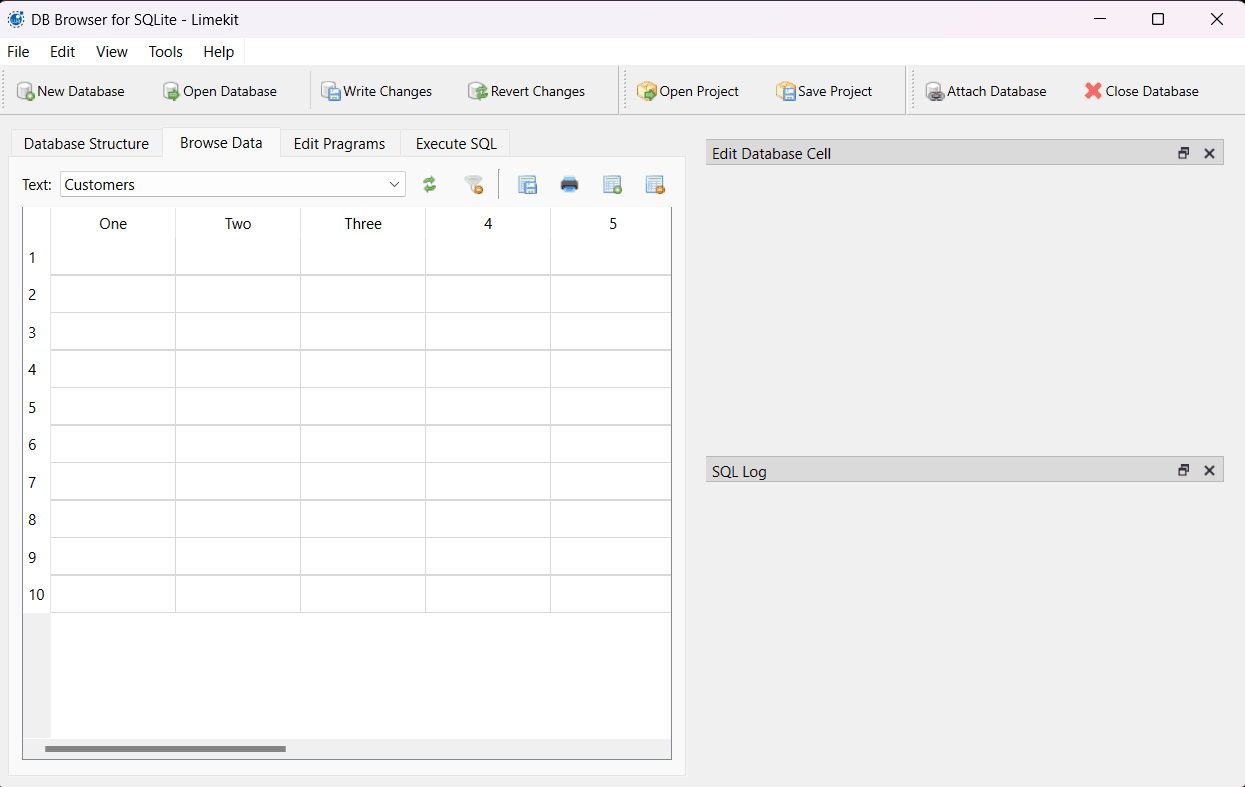1245x787 pixels.
Task: Click the green refresh table data icon
Action: pos(430,184)
